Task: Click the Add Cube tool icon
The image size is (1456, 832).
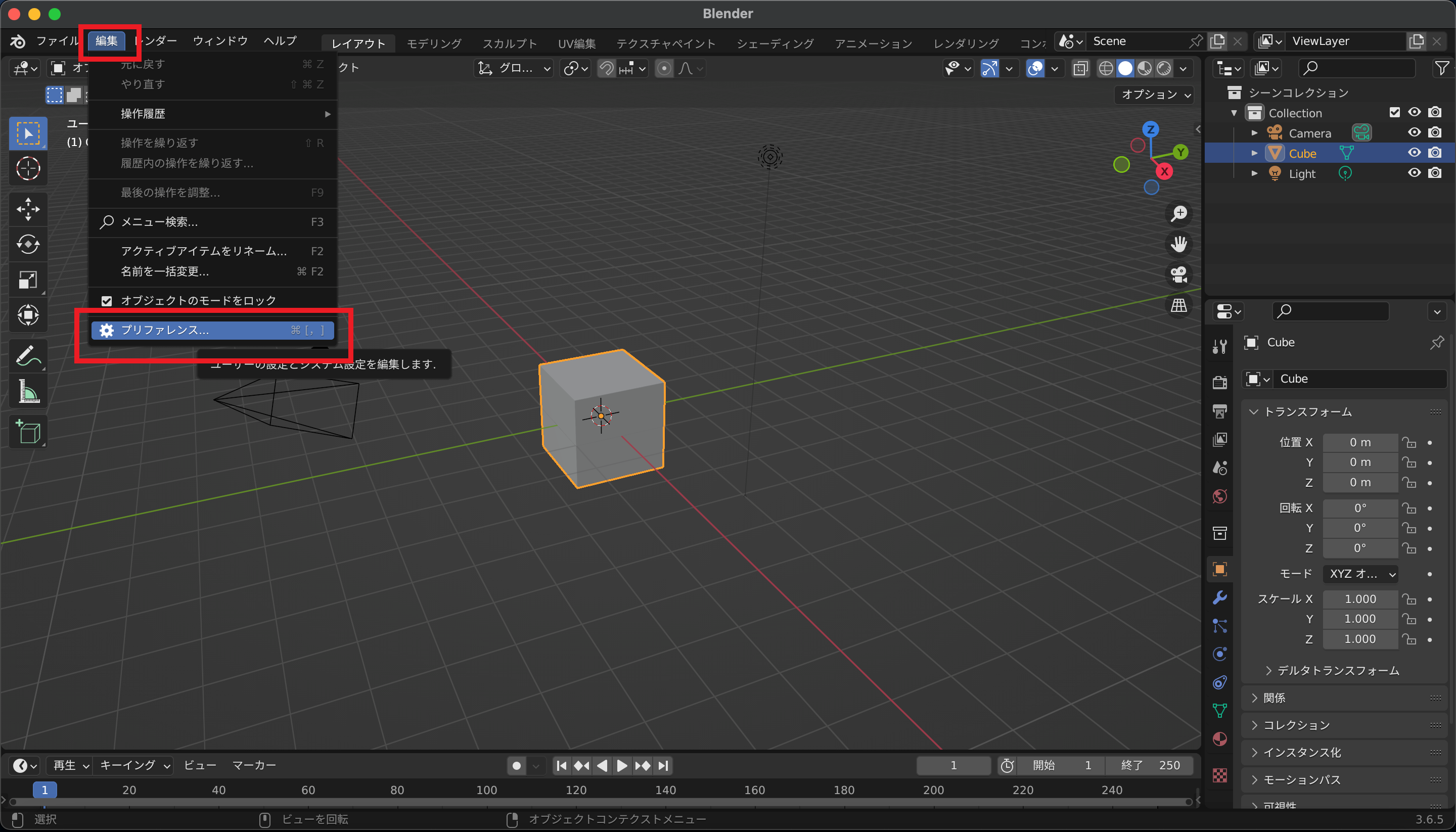Action: 27,432
